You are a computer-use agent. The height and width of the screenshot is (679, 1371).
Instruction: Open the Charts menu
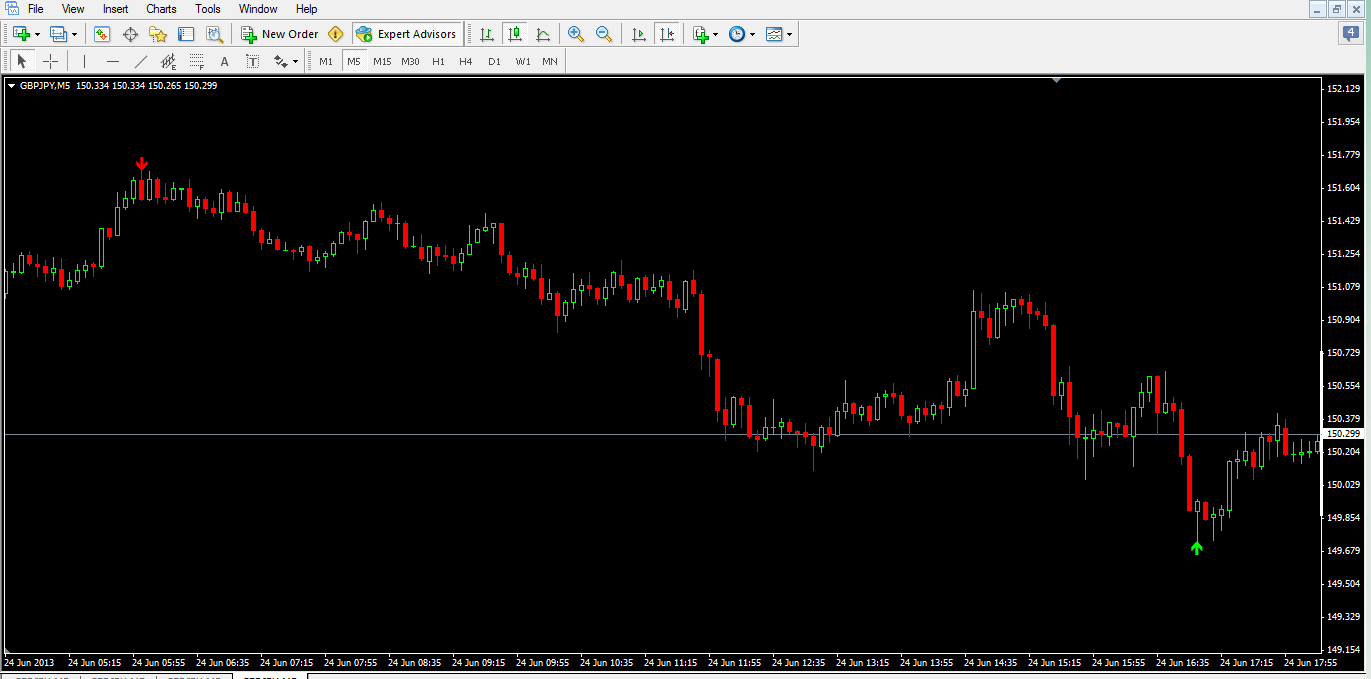click(x=161, y=9)
